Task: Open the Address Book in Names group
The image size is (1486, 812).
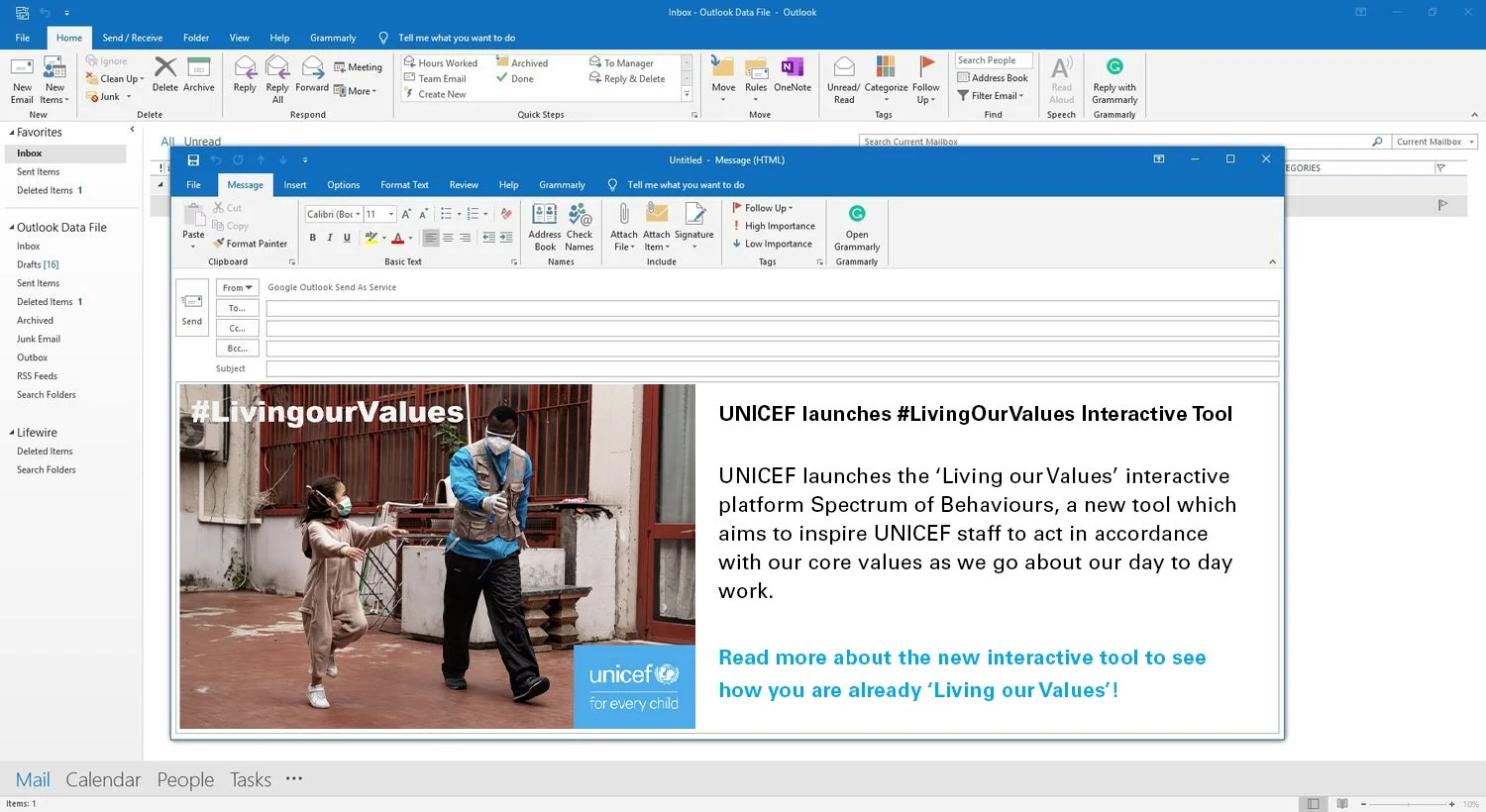Action: coord(545,227)
